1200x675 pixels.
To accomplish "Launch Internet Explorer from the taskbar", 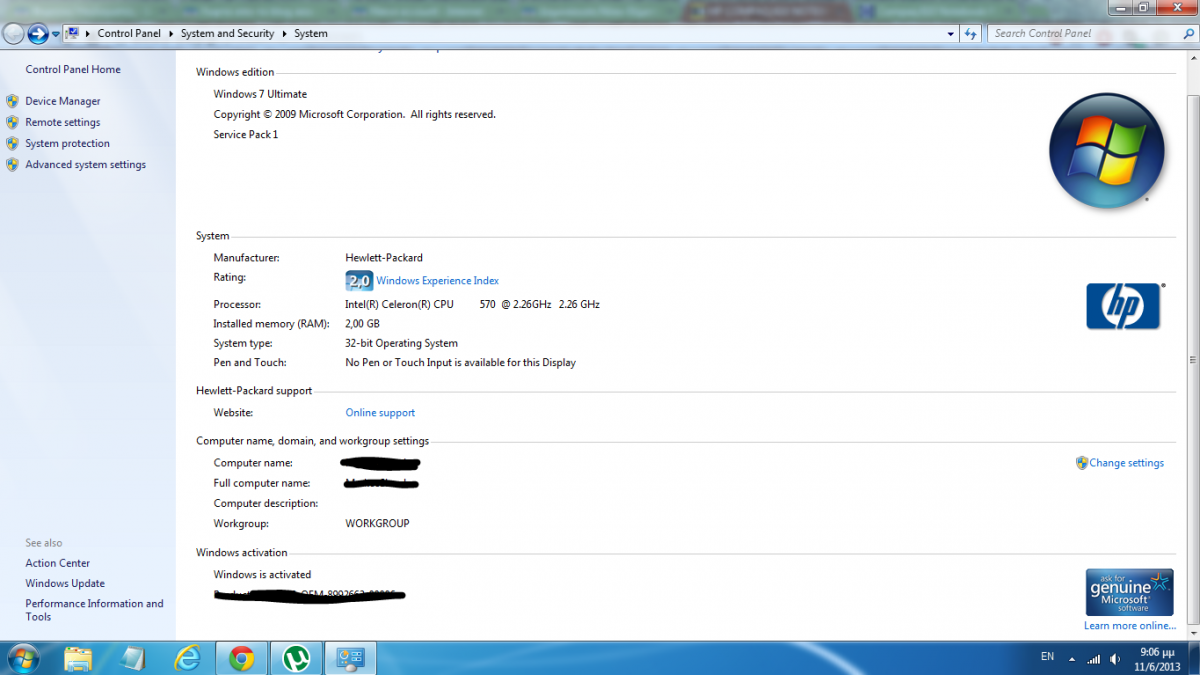I will point(187,658).
